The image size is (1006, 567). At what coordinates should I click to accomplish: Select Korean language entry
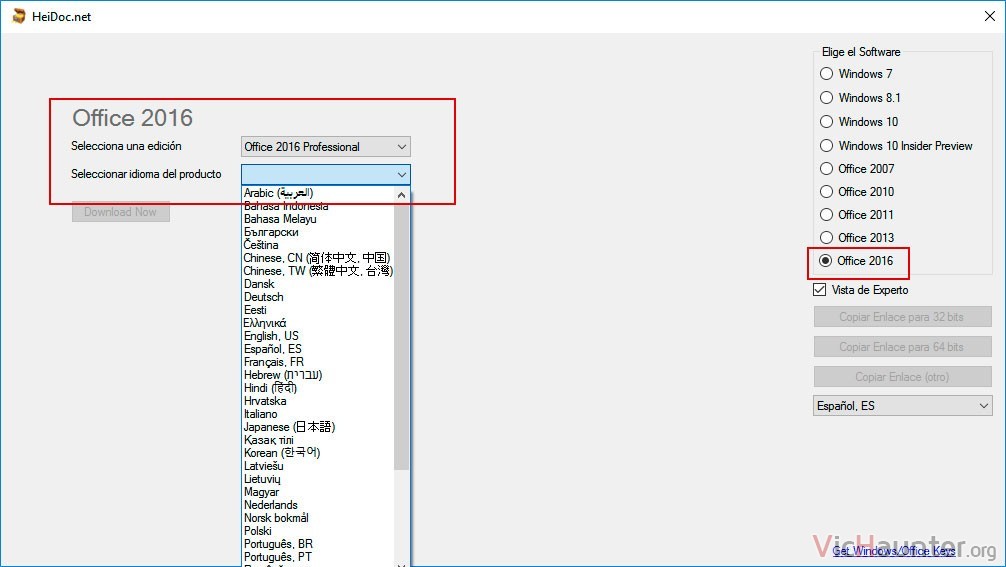tap(318, 453)
